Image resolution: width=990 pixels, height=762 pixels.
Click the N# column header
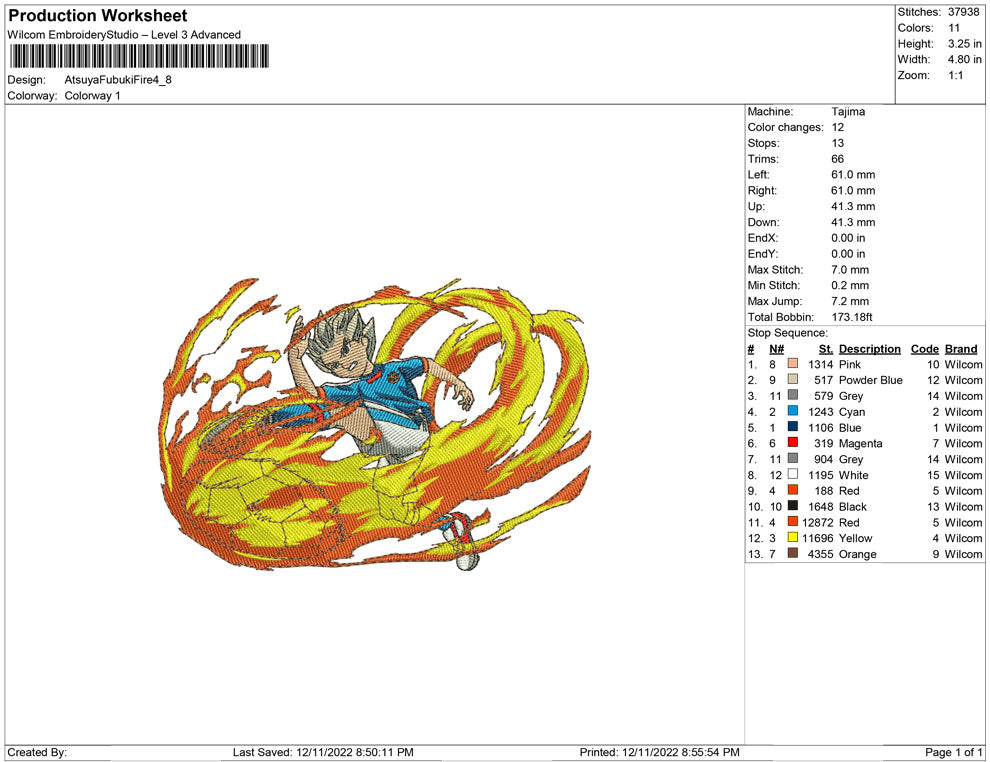point(776,349)
